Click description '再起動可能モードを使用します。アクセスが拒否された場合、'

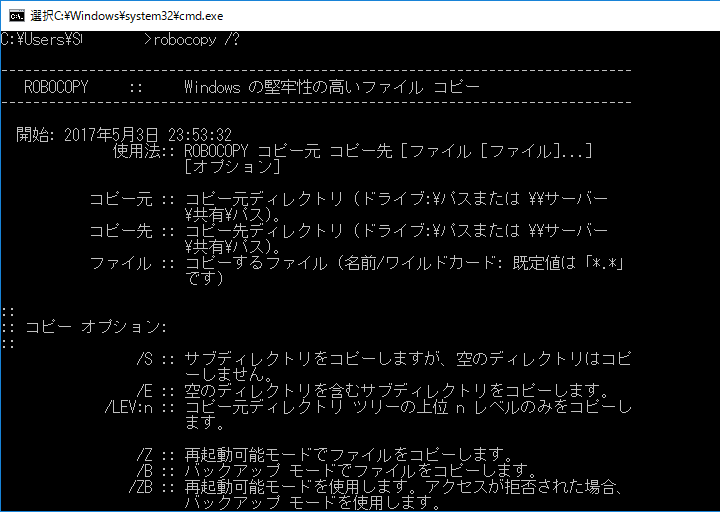coord(404,487)
